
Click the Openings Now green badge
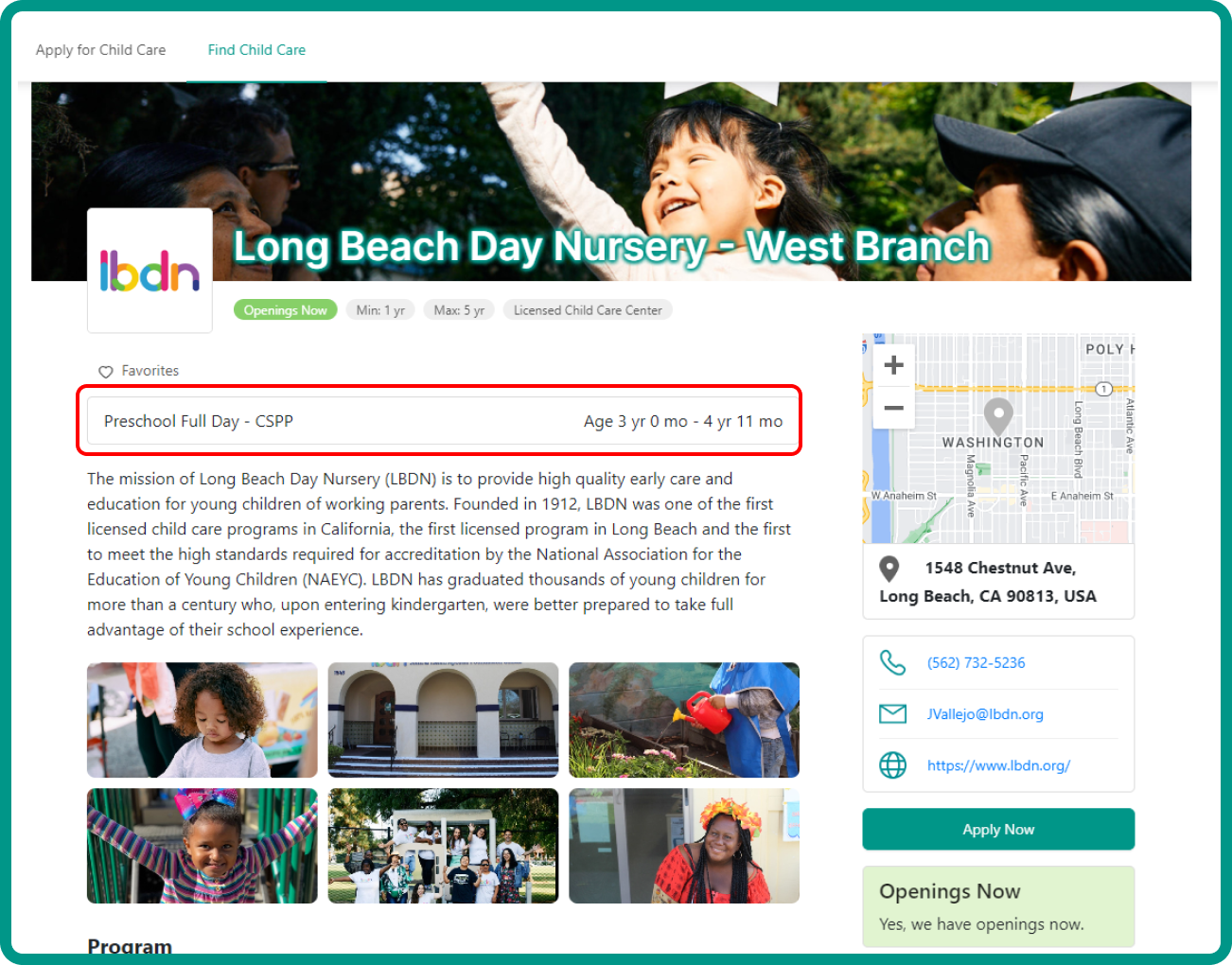click(285, 310)
